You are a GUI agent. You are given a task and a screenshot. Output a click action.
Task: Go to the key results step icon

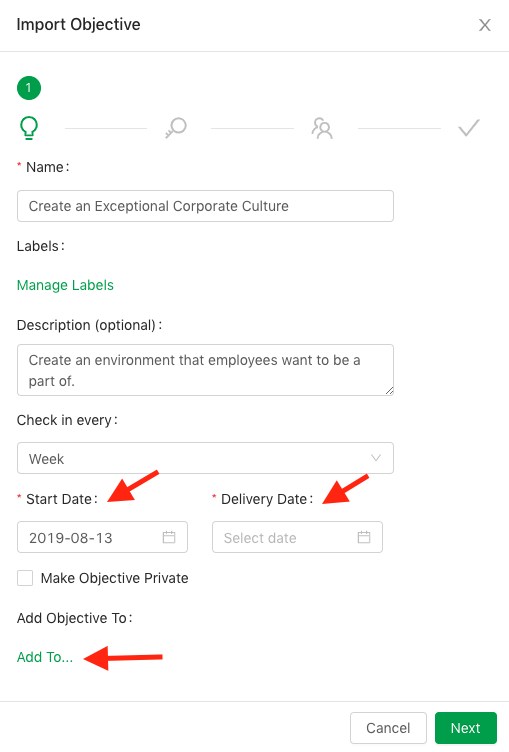(x=176, y=128)
